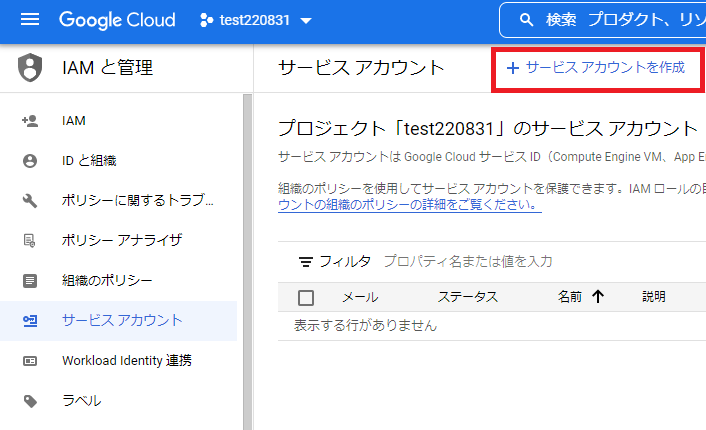
Task: Sort by 名前 column arrow
Action: pos(598,297)
